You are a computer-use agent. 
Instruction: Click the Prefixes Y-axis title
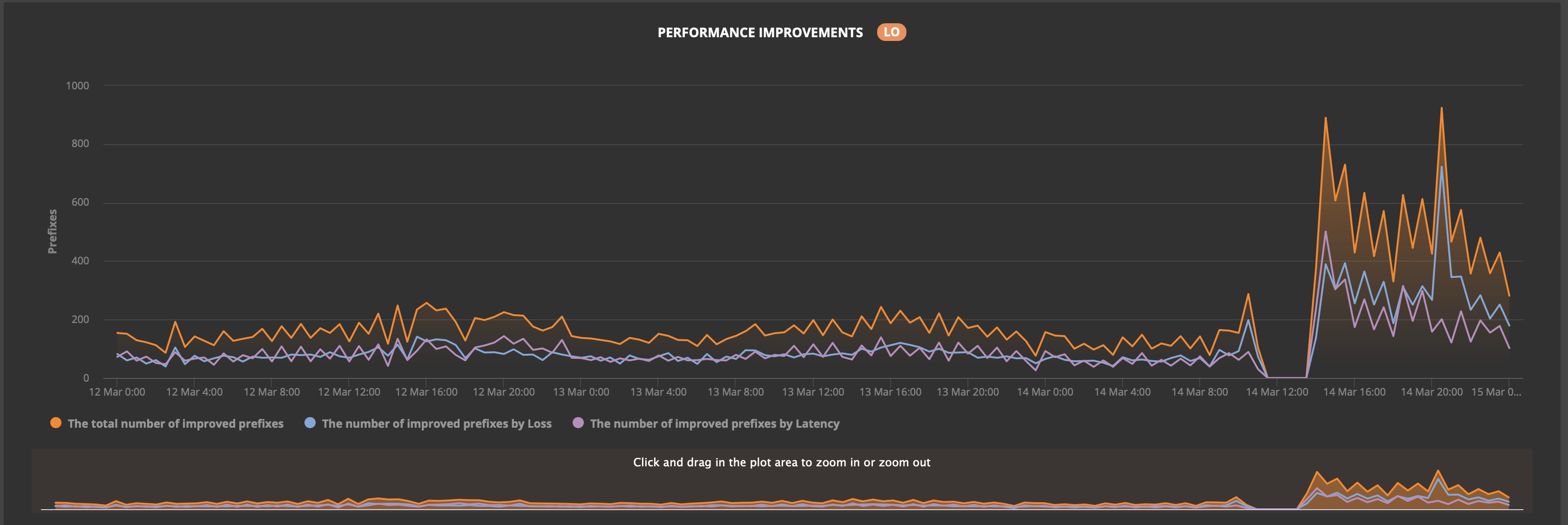coord(52,231)
